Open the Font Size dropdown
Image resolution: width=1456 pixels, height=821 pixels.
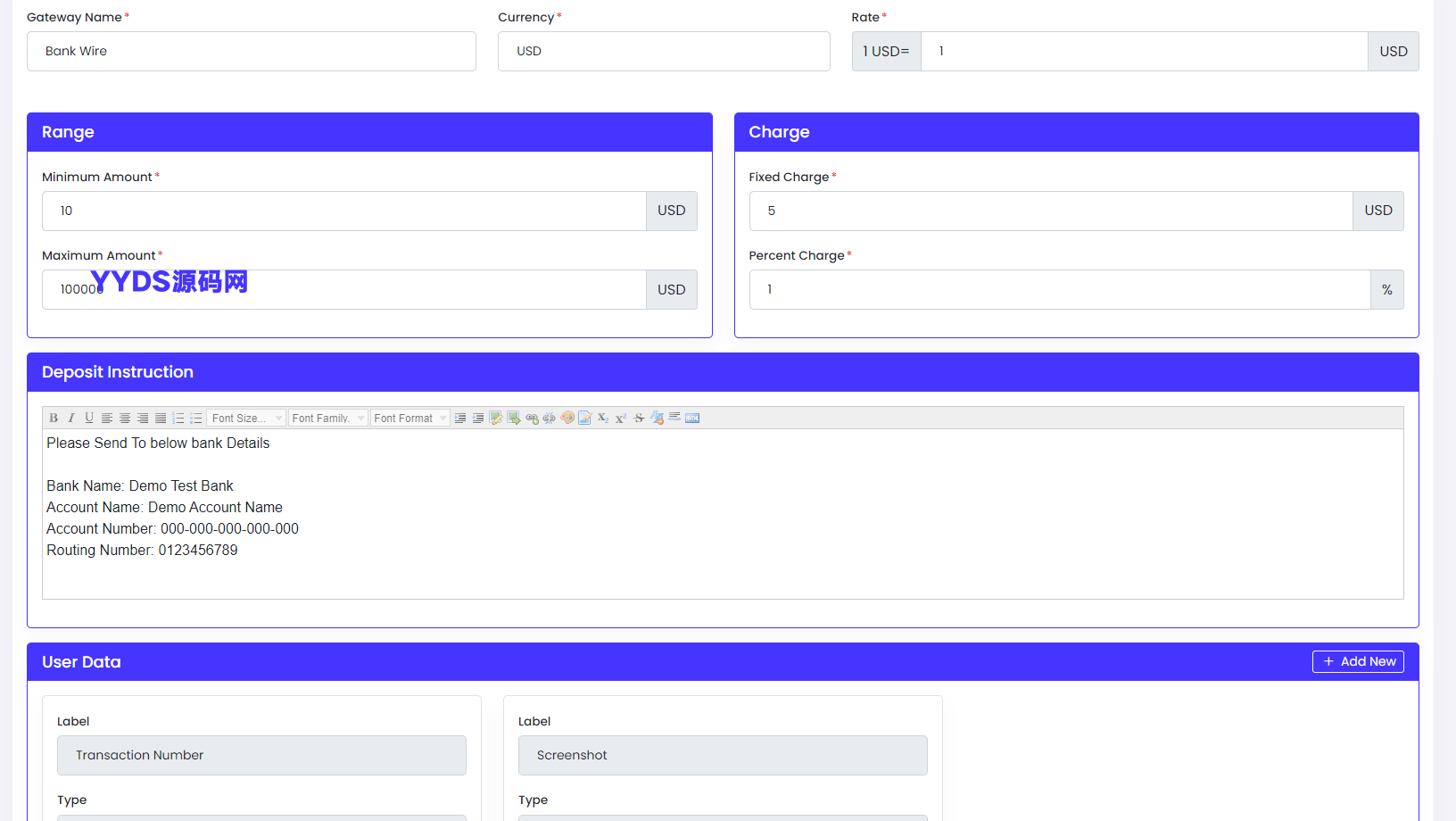click(246, 418)
